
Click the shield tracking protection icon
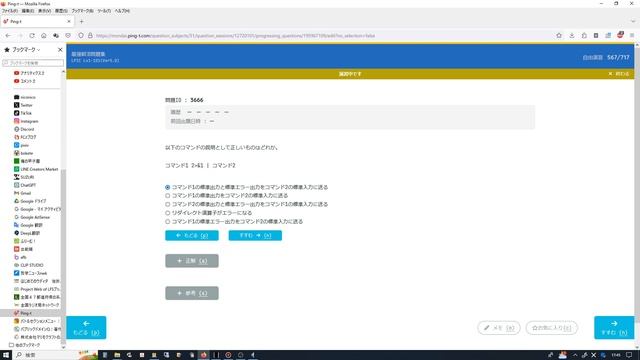pos(81,36)
